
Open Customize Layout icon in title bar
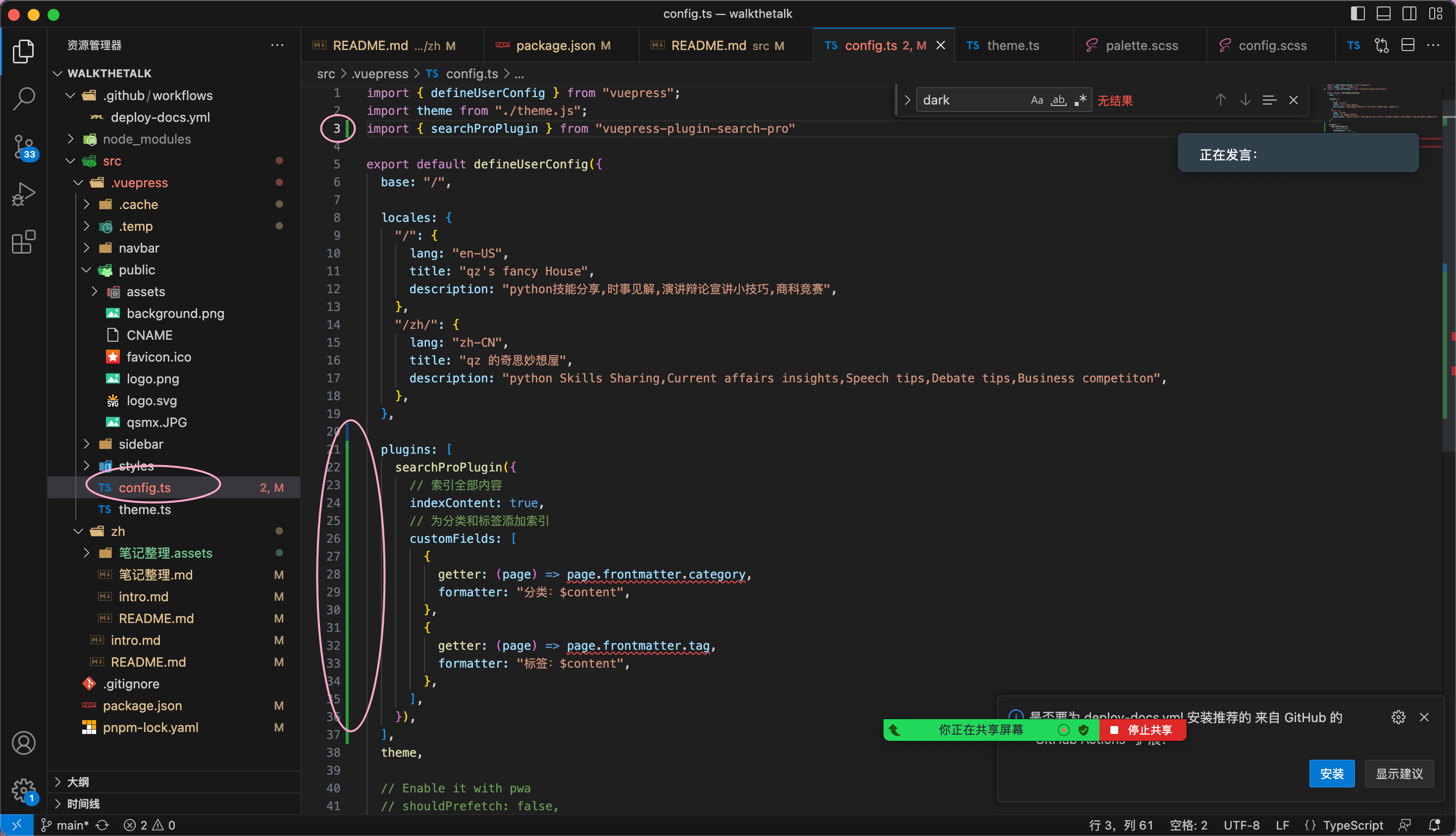(1435, 14)
